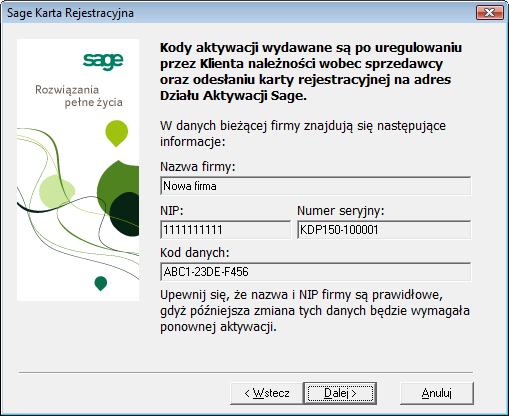
Task: Click the Kod danych field ABC1-23DE-F456
Action: click(x=315, y=272)
